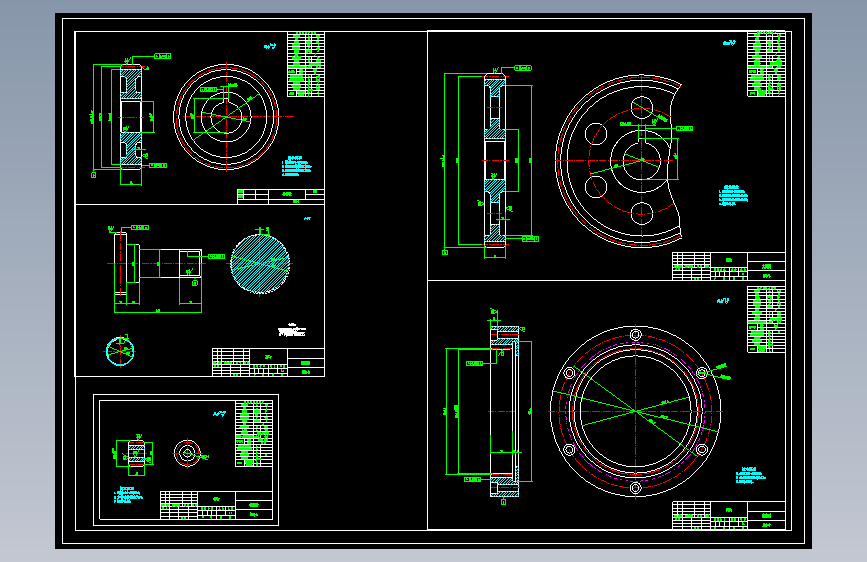Click the large cyan hatched circular section

260,264
